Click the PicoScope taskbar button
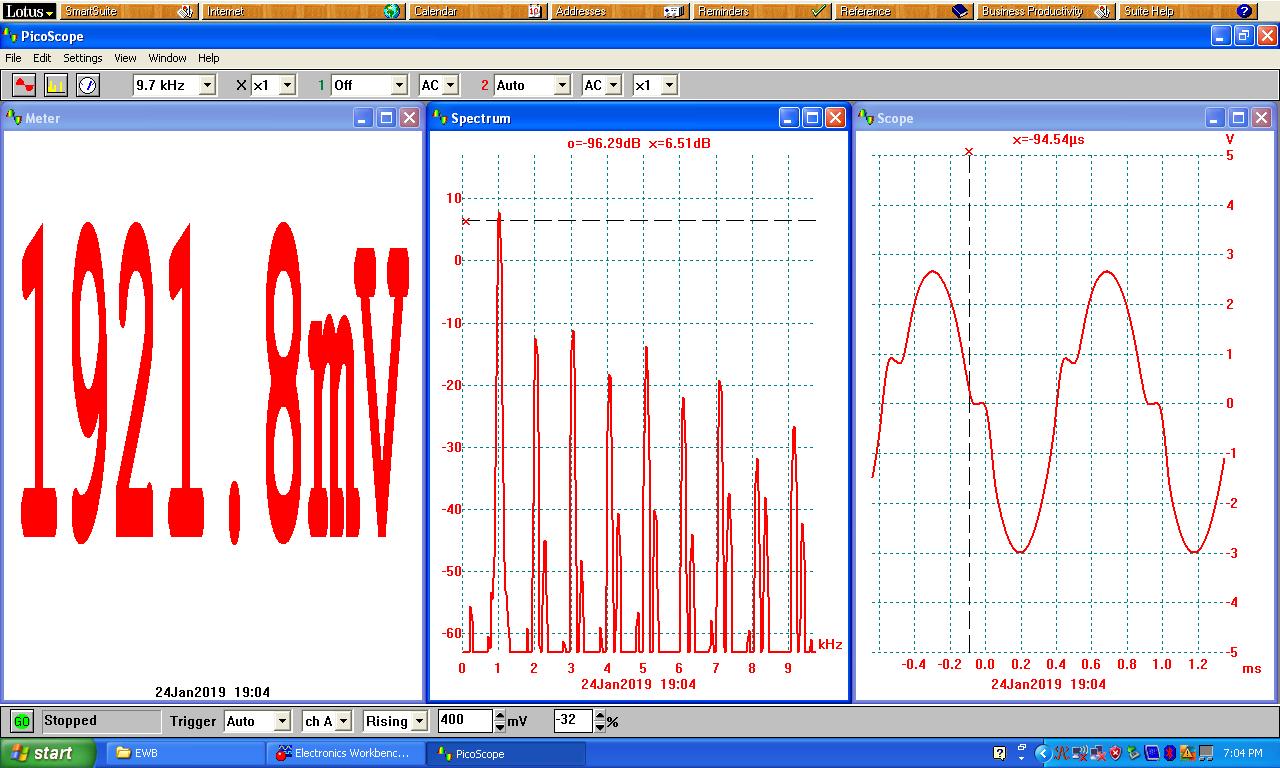This screenshot has height=768, width=1280. [505, 753]
